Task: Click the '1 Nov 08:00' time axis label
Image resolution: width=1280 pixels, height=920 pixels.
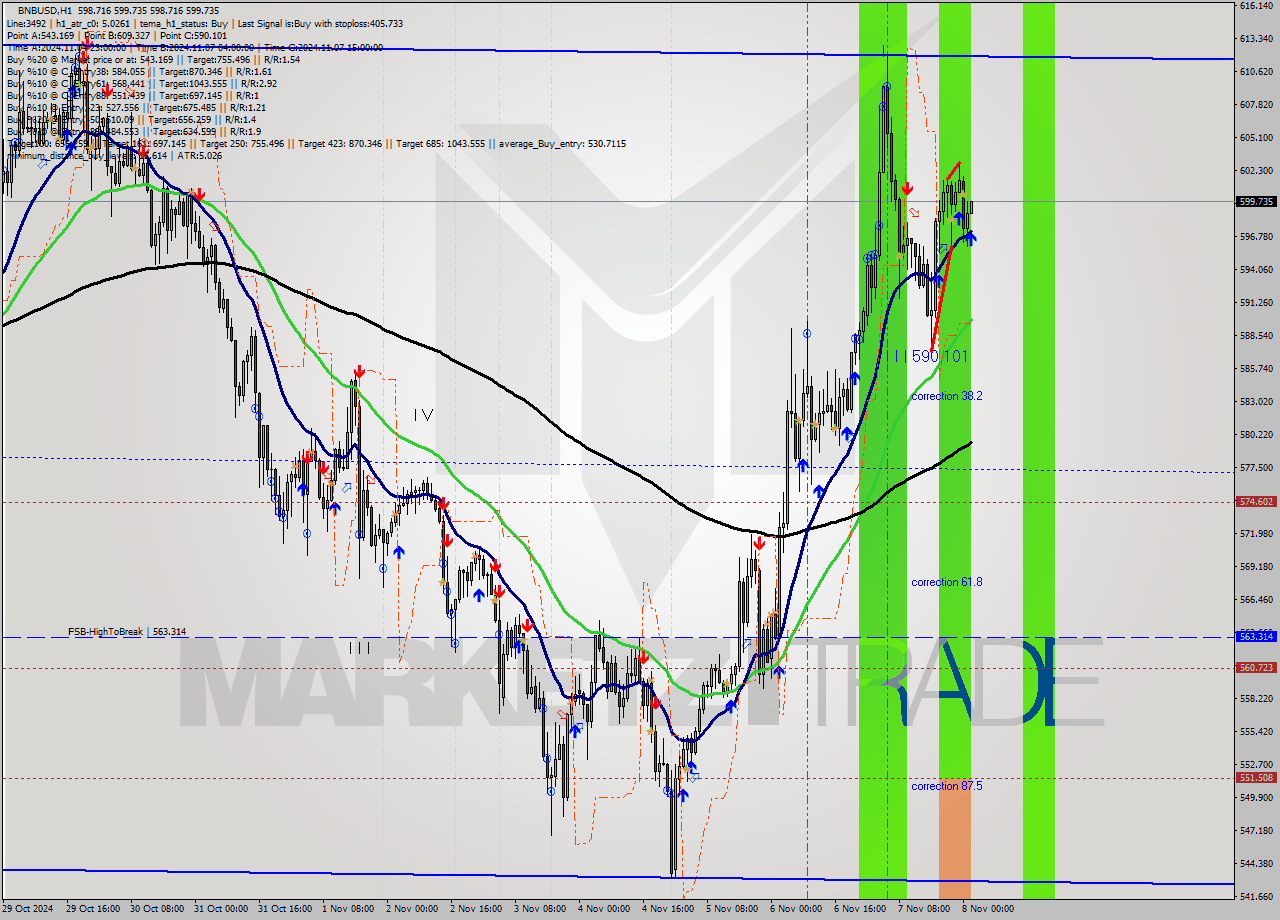Action: pos(348,909)
